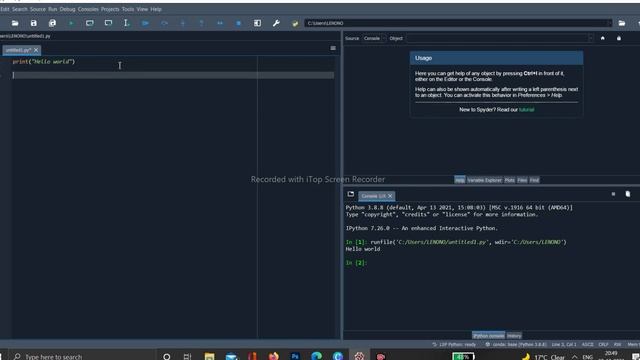Open the Source Console combo box
Image resolution: width=640 pixels, height=360 pixels.
point(374,38)
